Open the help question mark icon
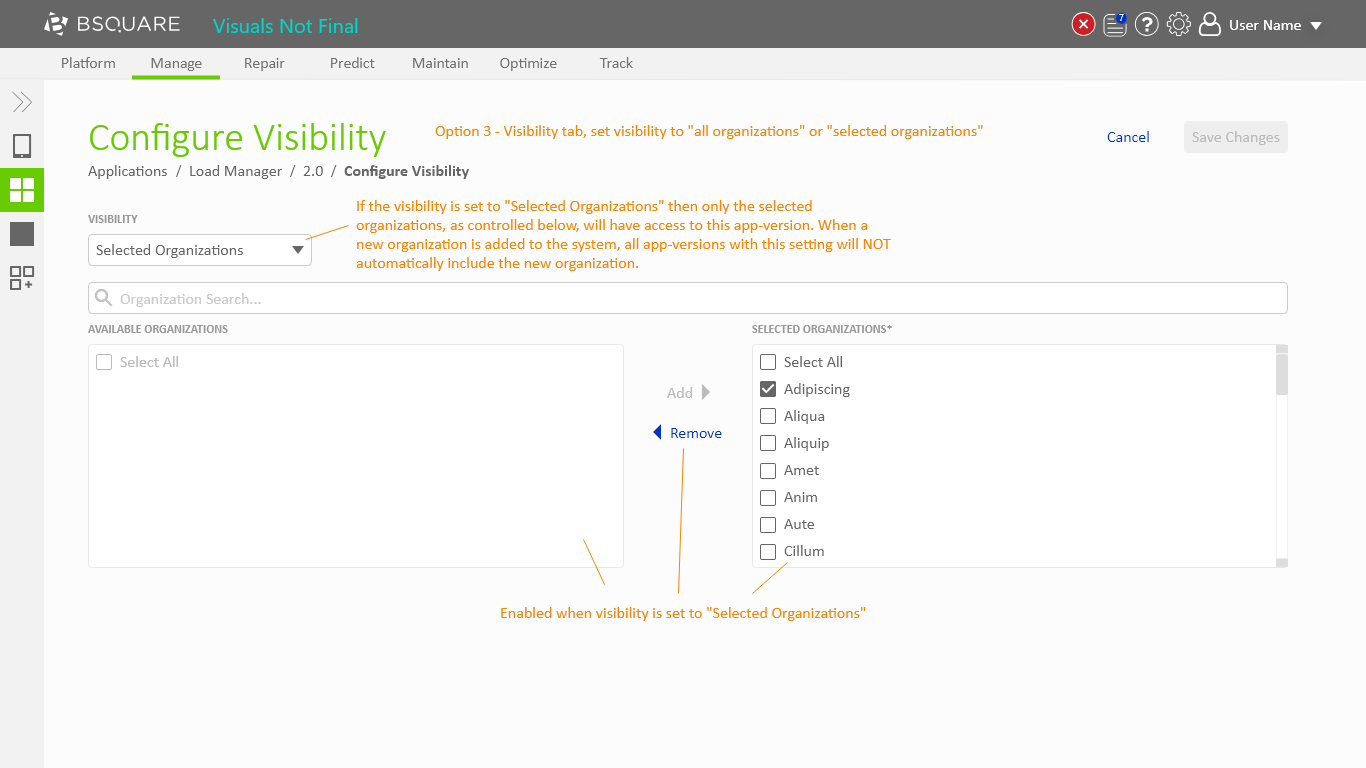 pos(1147,25)
